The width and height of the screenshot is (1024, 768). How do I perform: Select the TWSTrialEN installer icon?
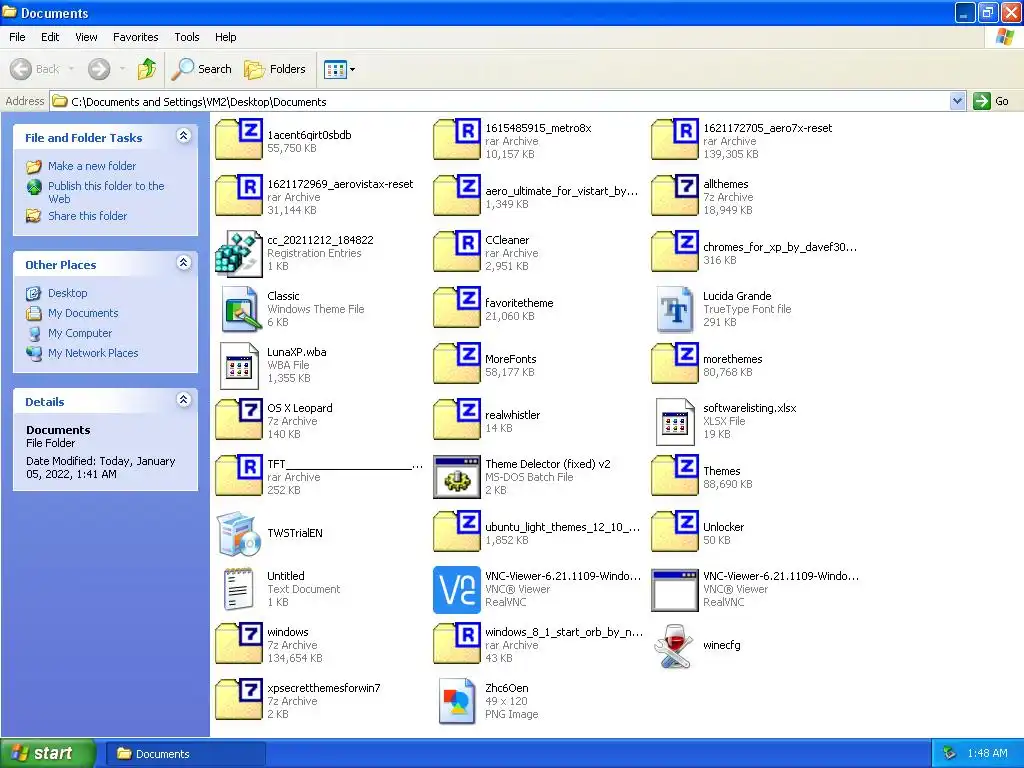point(239,534)
